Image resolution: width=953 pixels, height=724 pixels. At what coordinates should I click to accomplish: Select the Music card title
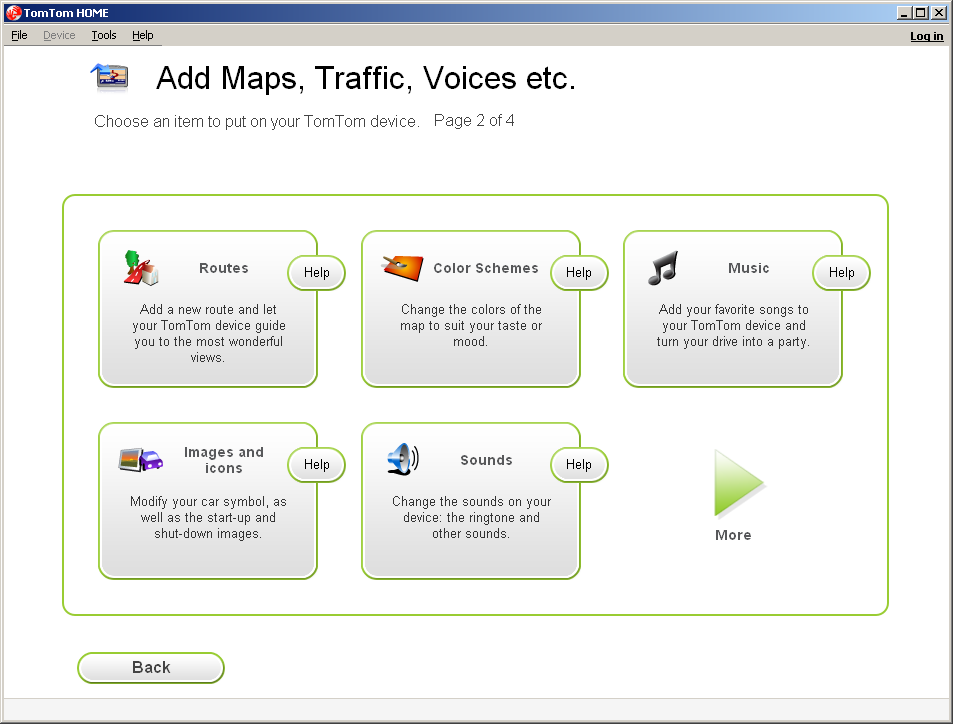pos(749,268)
